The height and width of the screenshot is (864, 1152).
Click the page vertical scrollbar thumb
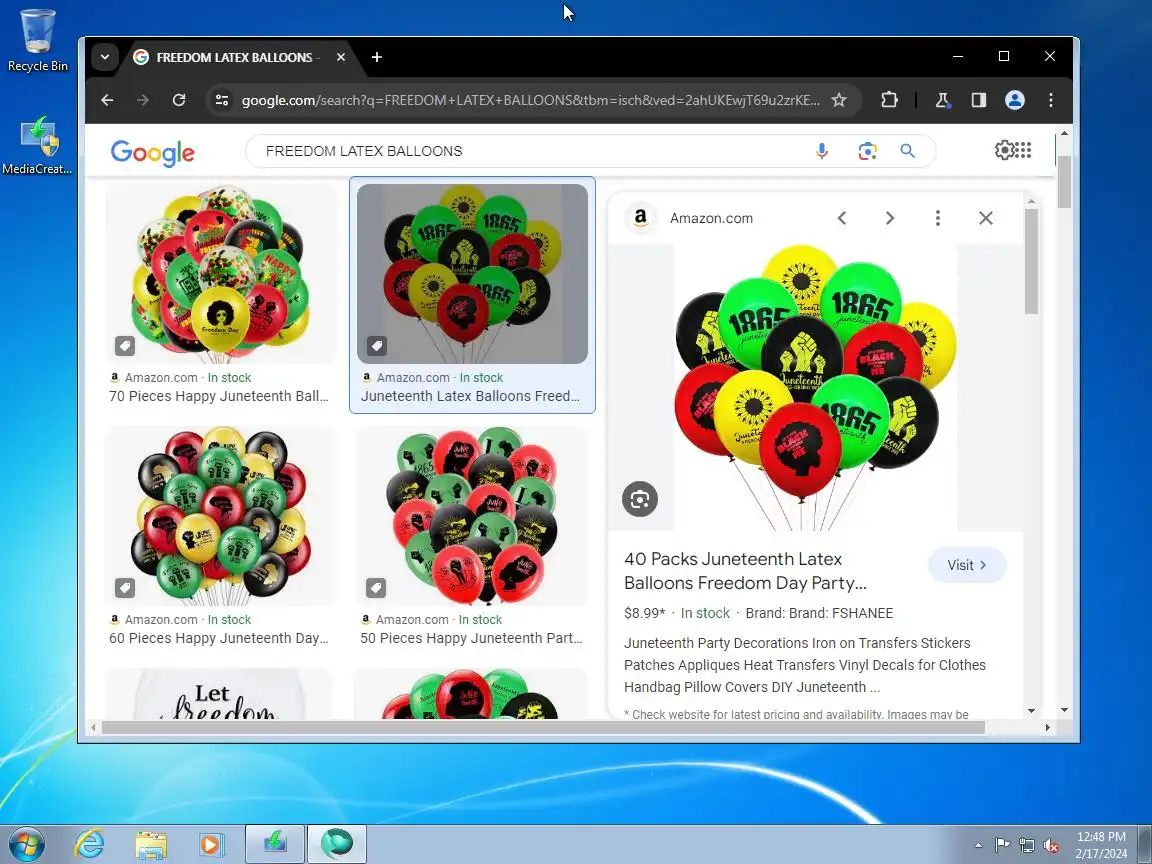tap(1064, 181)
